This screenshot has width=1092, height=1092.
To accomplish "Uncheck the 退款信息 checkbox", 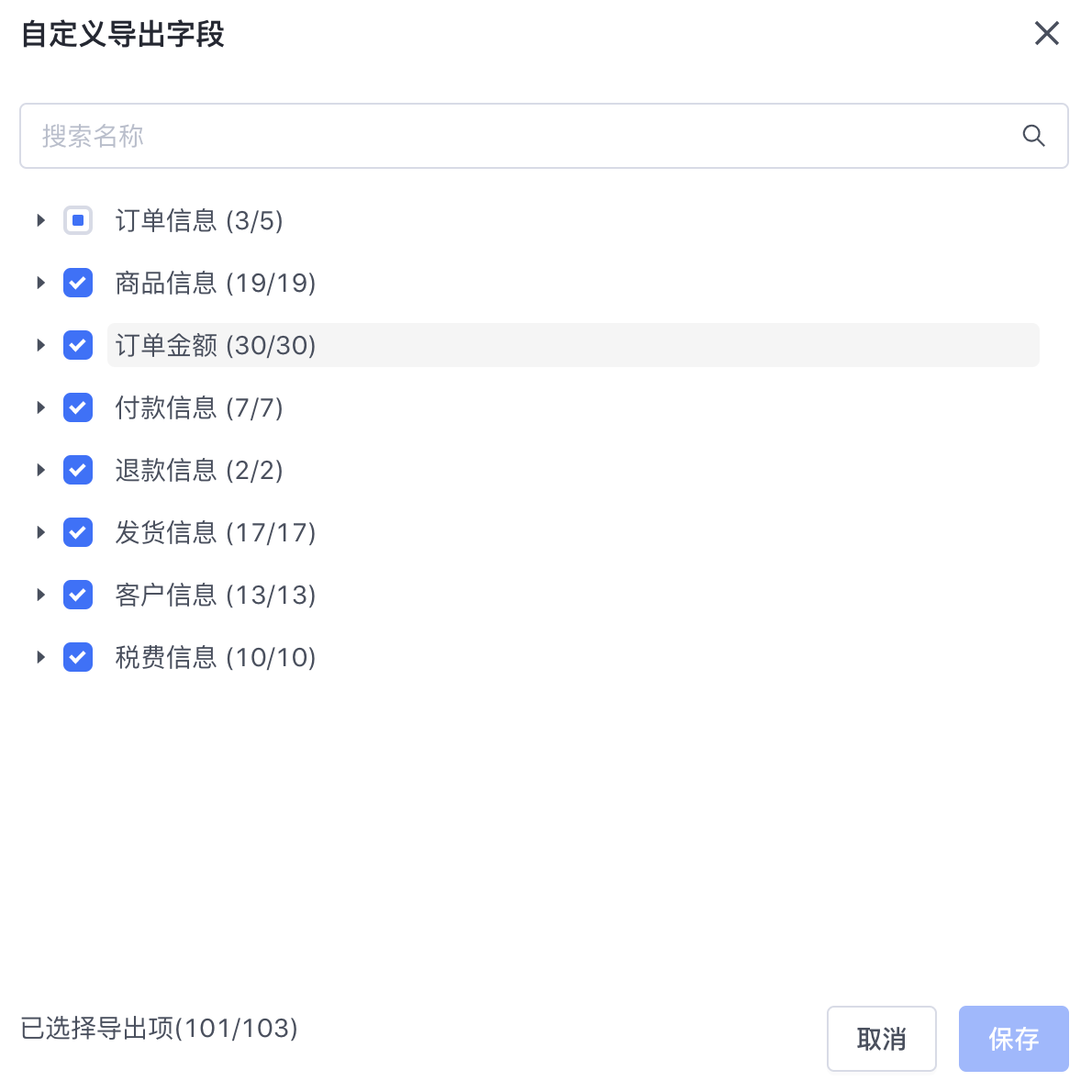I will 78,470.
